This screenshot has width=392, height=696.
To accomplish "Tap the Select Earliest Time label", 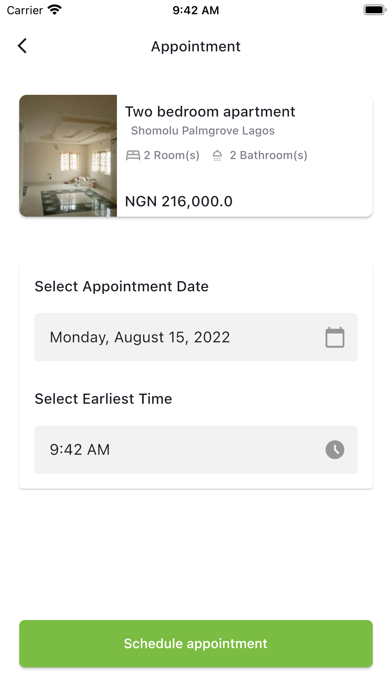I will point(103,399).
